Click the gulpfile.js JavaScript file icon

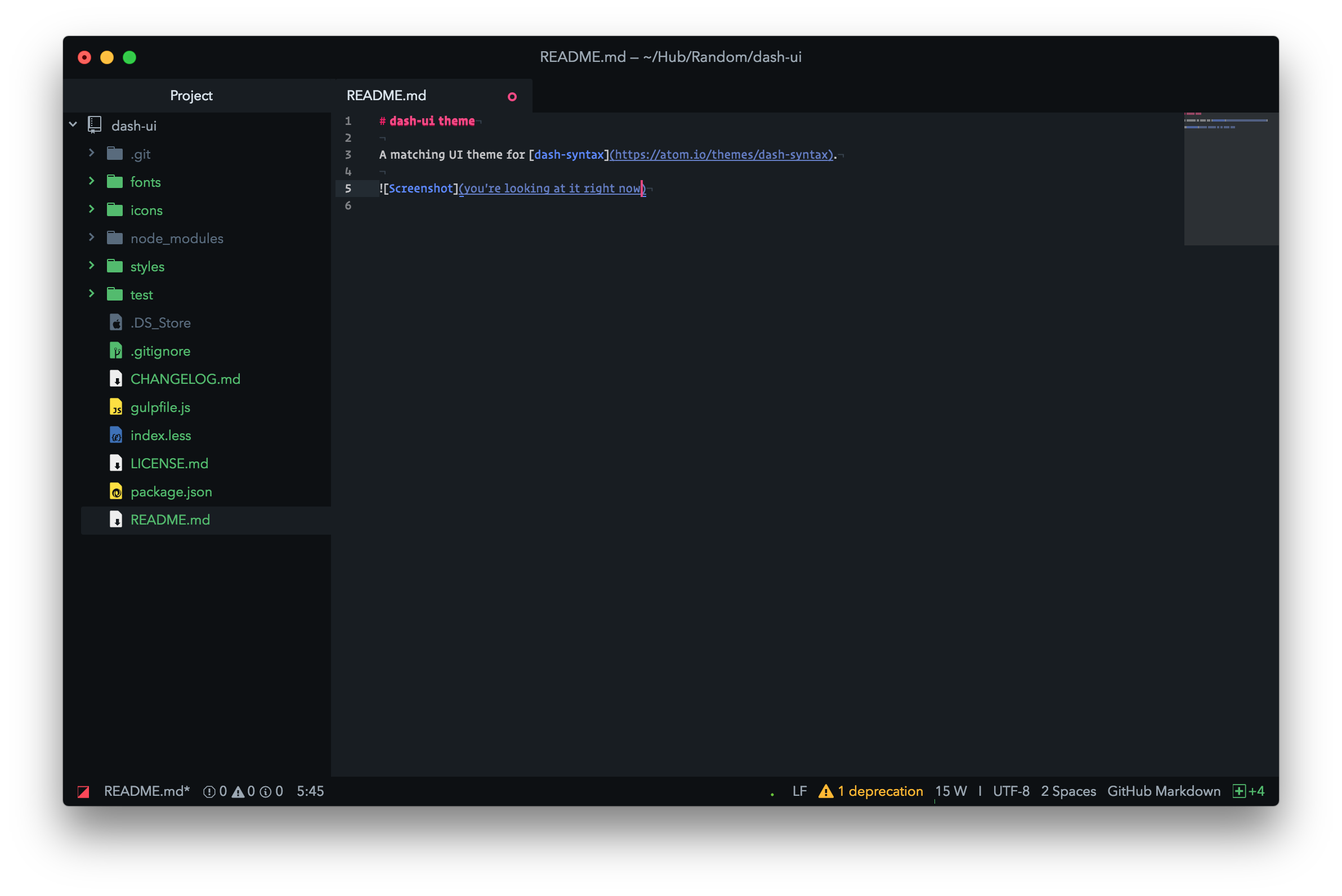[116, 407]
